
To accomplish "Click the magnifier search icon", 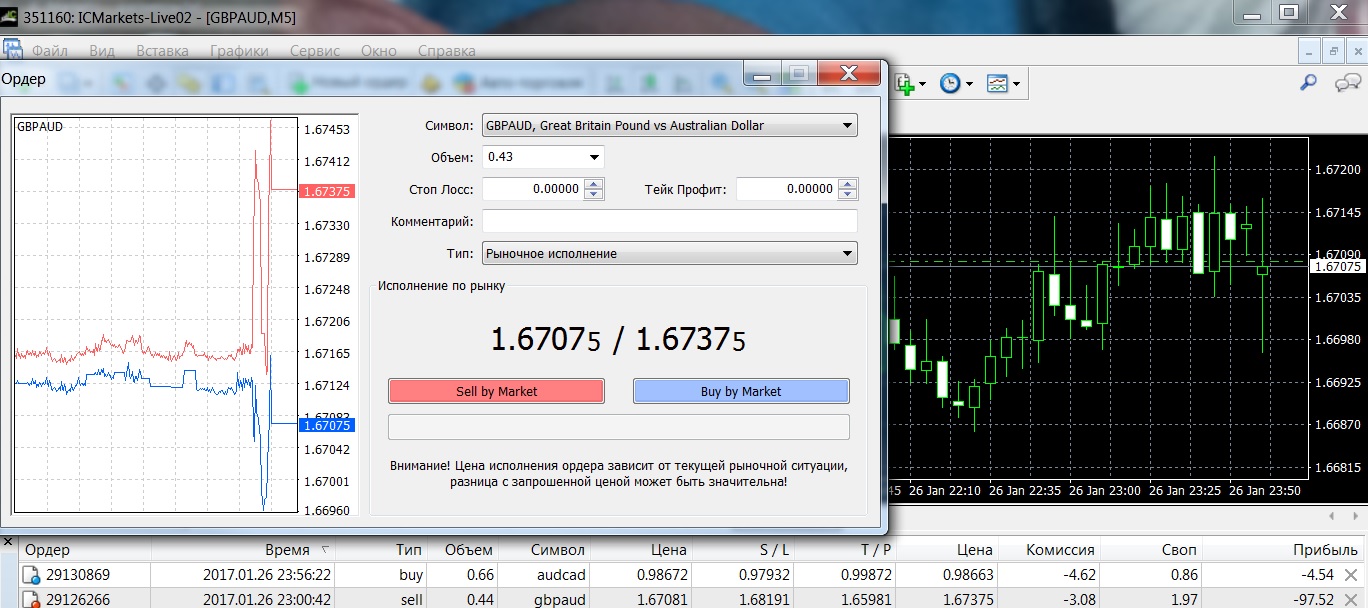I will tap(1308, 84).
